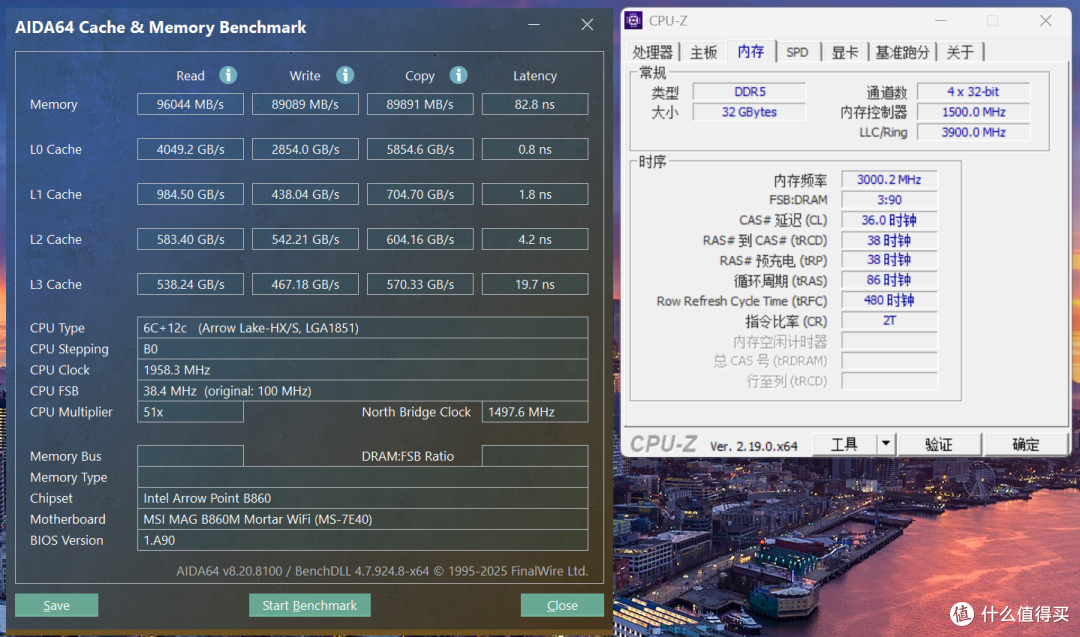The height and width of the screenshot is (637, 1080).
Task: Click the LLC/Ring value 3900.0 MHz
Action: (973, 132)
